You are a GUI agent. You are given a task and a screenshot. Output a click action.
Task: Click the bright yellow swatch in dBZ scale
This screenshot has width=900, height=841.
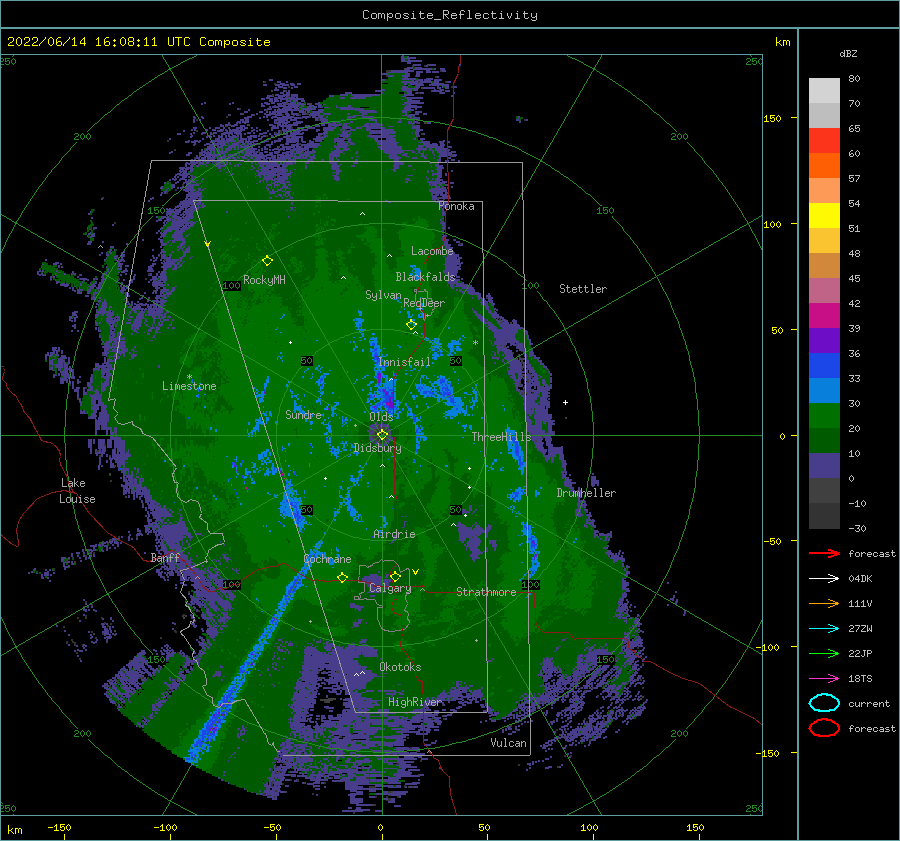click(824, 215)
